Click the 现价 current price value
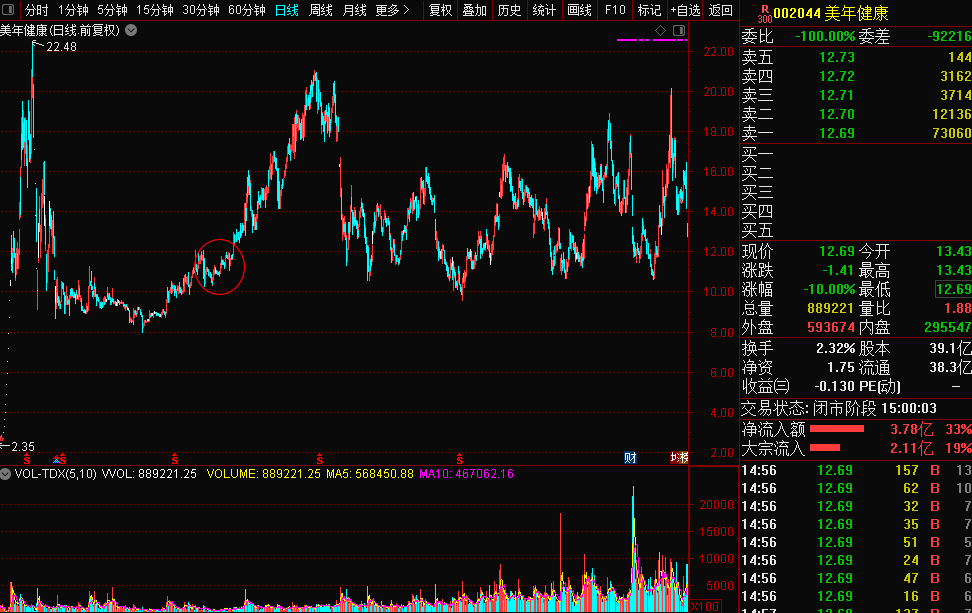This screenshot has height=613, width=972. point(837,252)
